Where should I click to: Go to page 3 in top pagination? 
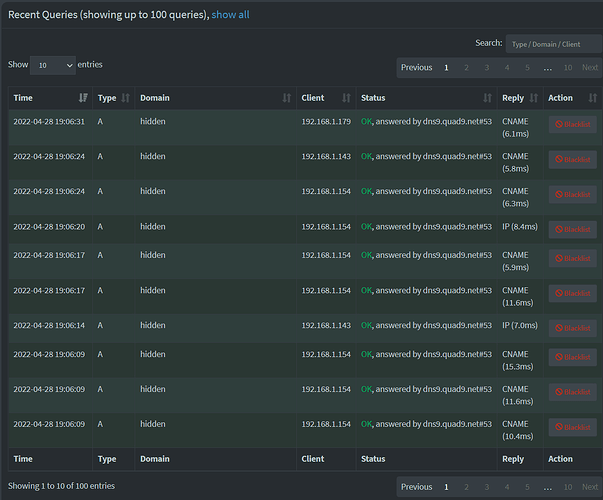pos(486,68)
